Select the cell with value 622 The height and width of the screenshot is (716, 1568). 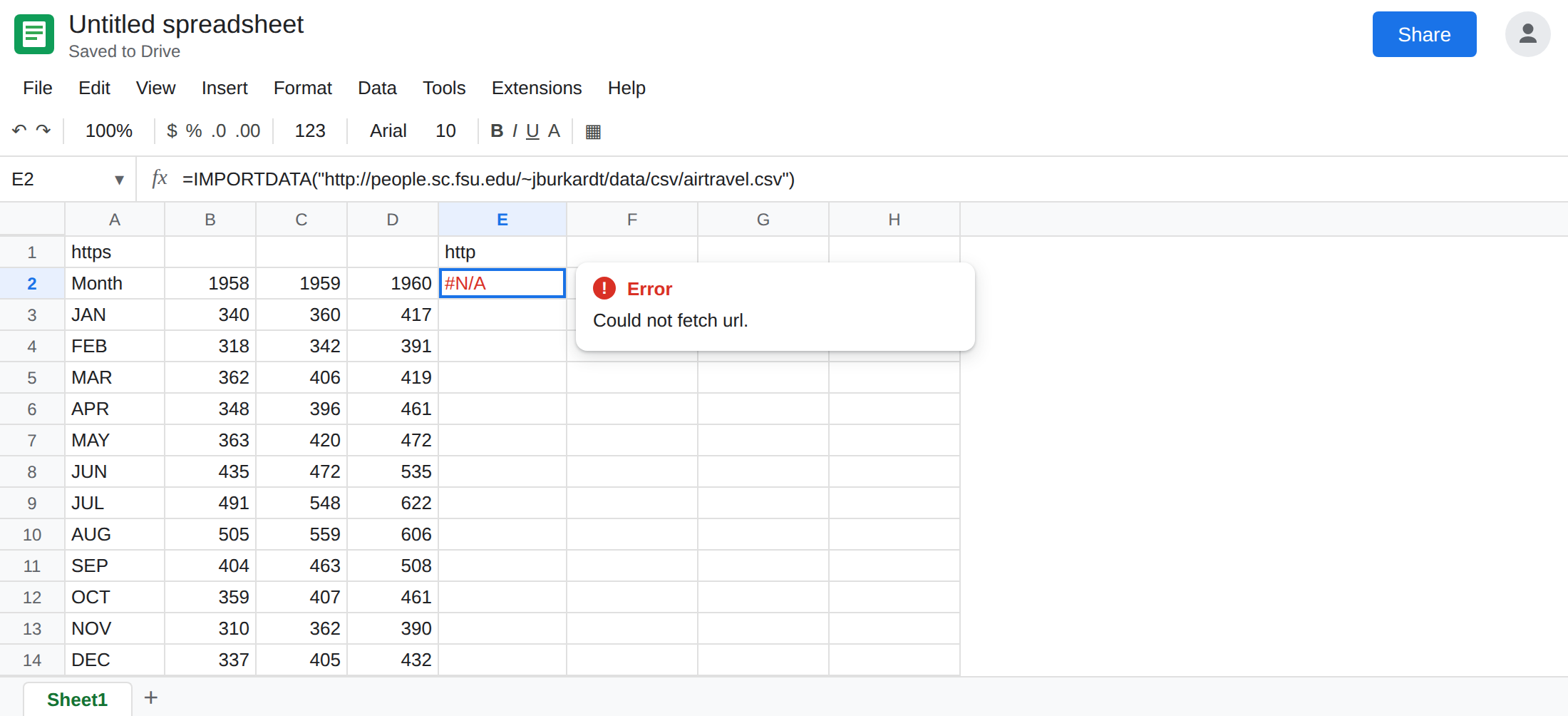(x=393, y=503)
